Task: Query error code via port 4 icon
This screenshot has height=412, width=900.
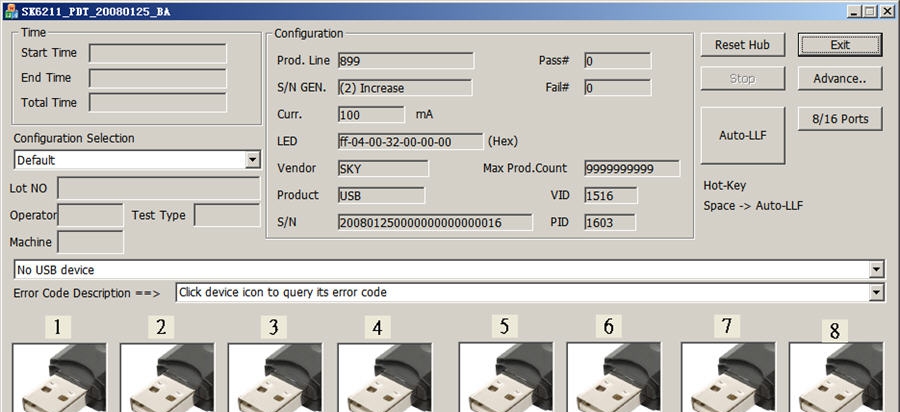Action: click(383, 378)
